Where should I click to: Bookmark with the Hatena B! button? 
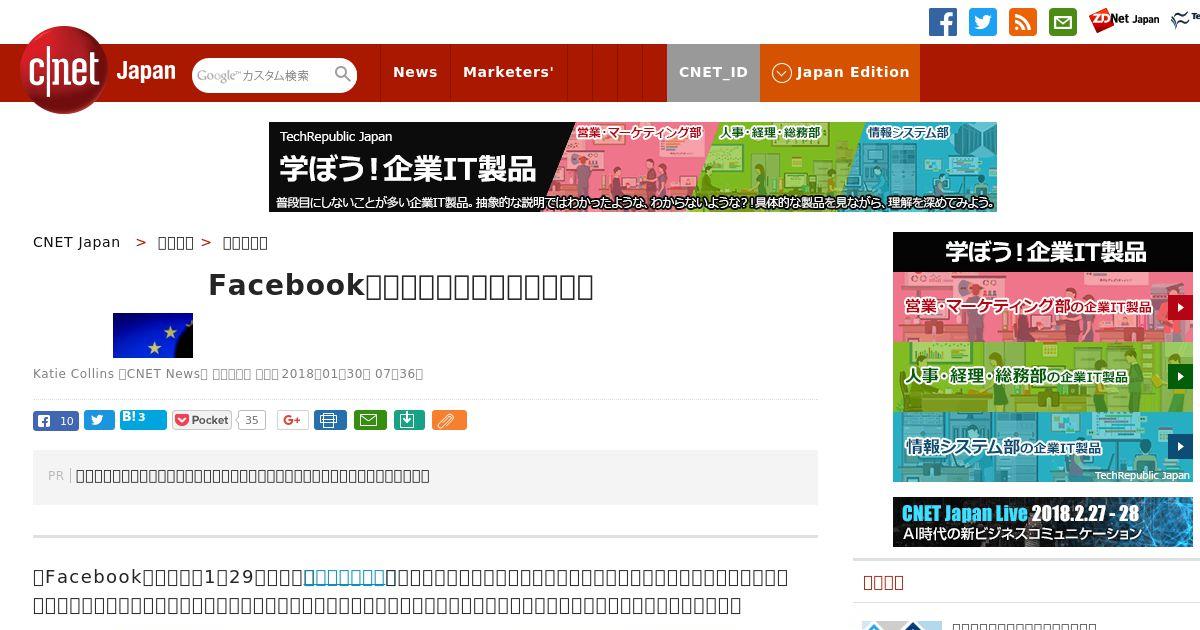143,419
